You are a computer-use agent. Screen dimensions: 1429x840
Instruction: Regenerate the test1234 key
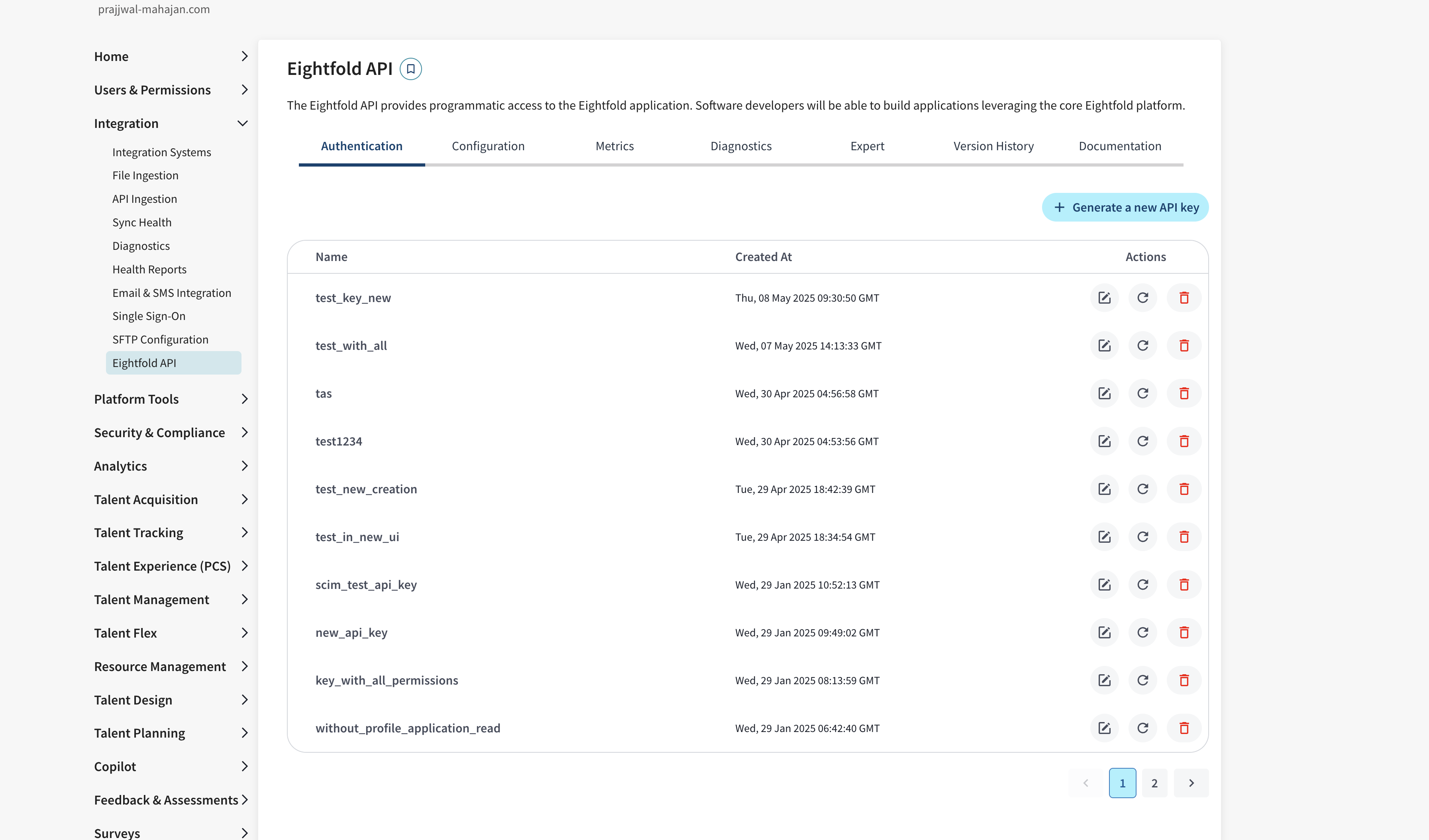coord(1142,441)
